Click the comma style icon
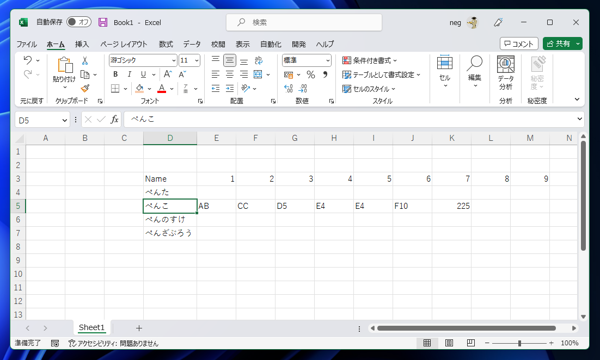Screen dimensions: 600x360 (x=325, y=75)
